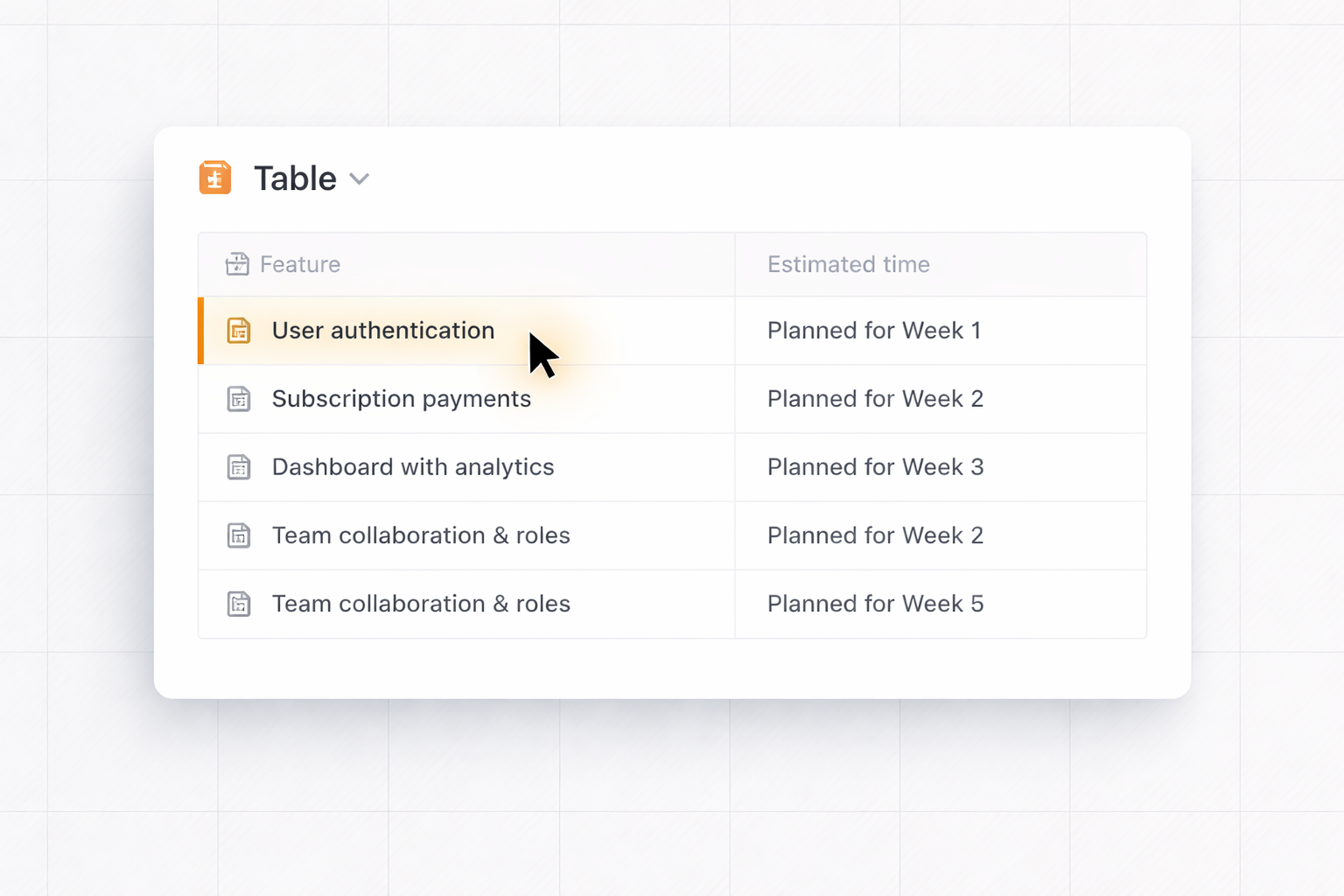Screen dimensions: 1344x896
Task: Select the Estimated time column header
Action: click(848, 264)
